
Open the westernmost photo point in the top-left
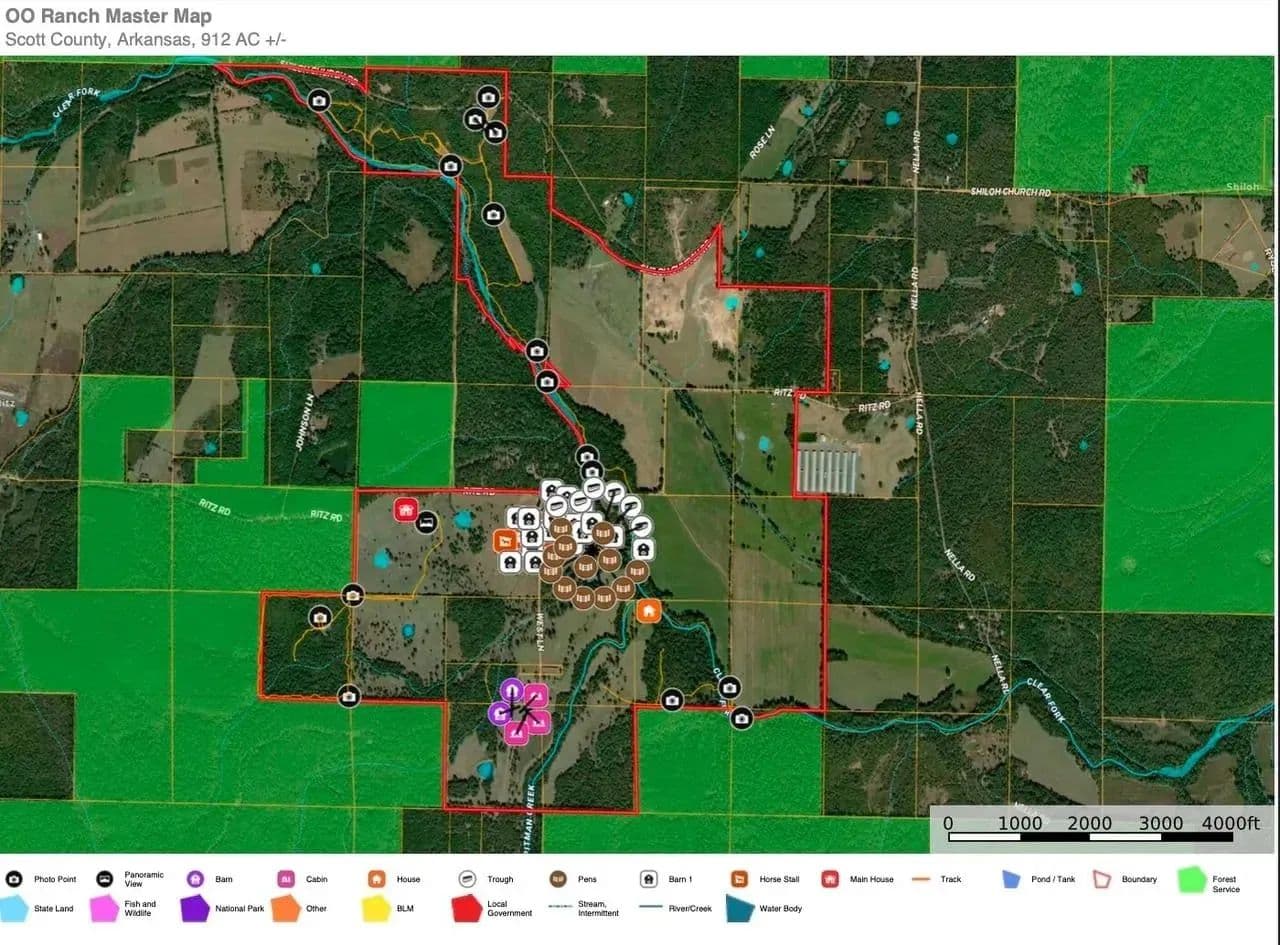pyautogui.click(x=319, y=100)
